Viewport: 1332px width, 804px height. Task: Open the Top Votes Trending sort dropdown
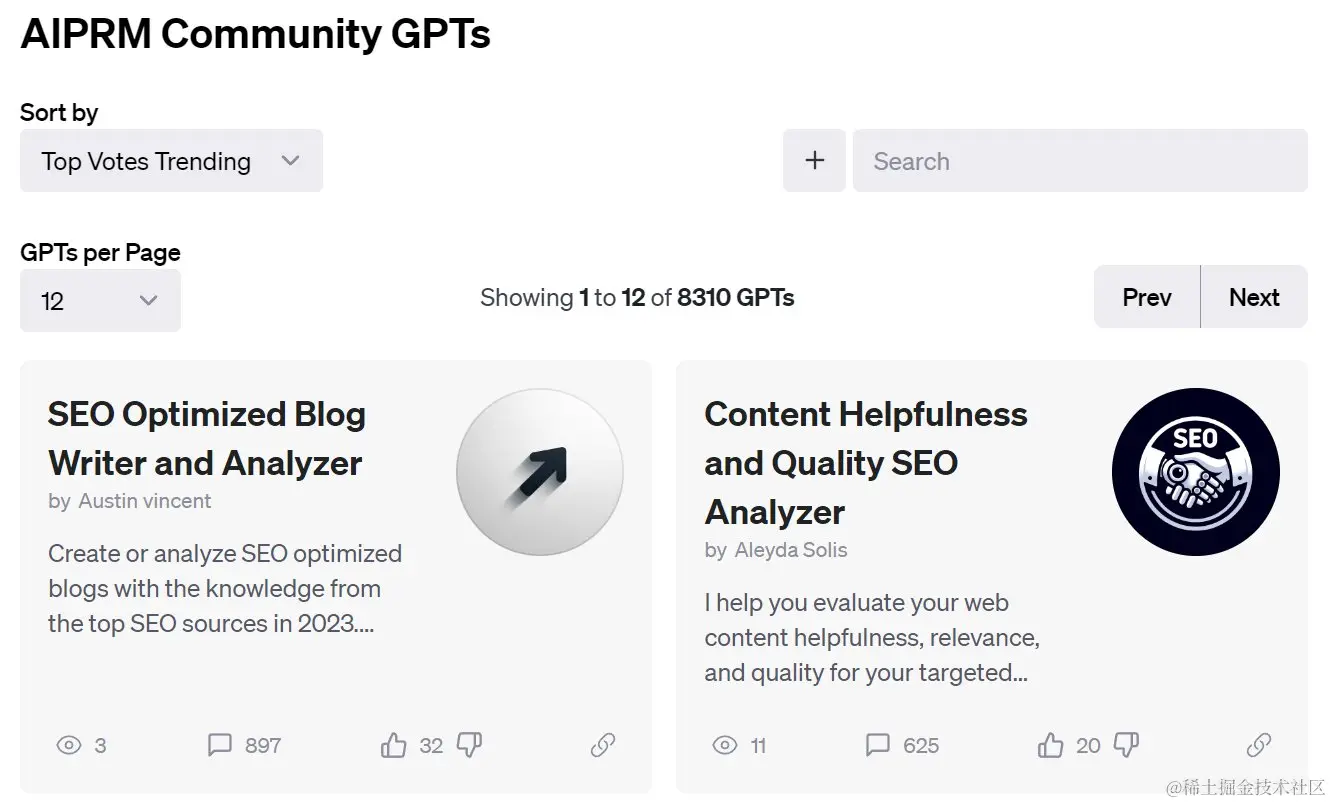[x=171, y=160]
